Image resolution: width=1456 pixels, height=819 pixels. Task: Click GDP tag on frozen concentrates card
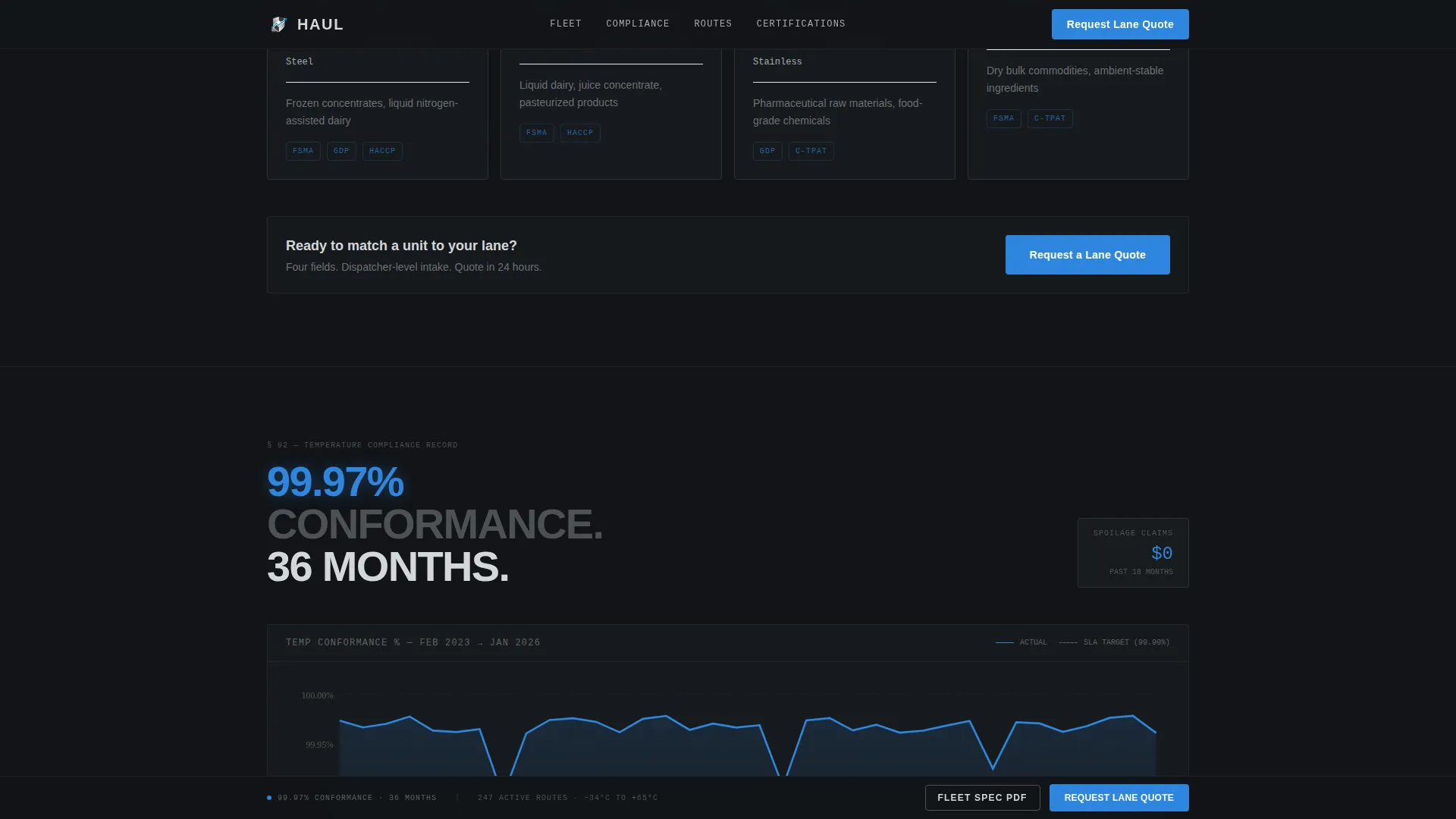tap(341, 151)
